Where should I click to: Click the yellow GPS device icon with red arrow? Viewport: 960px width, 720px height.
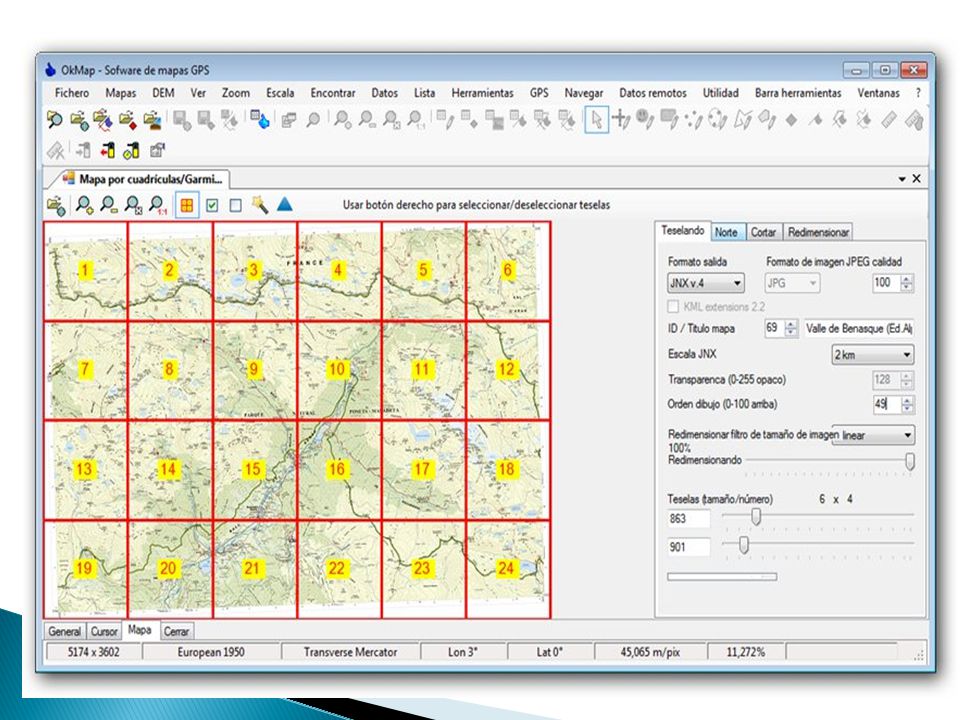coord(107,150)
